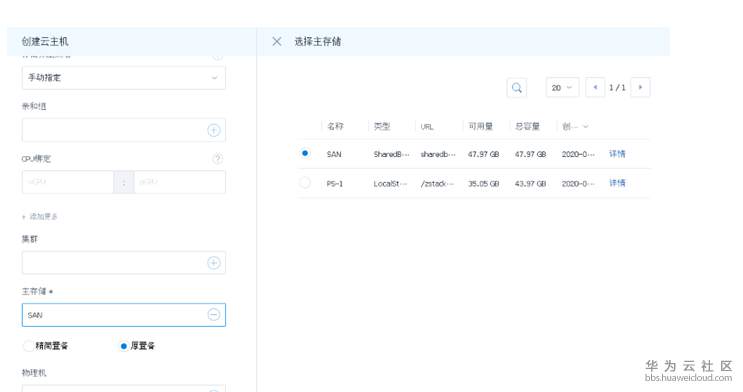The height and width of the screenshot is (392, 743).
Task: Click the pCPU input field
Action: 180,182
